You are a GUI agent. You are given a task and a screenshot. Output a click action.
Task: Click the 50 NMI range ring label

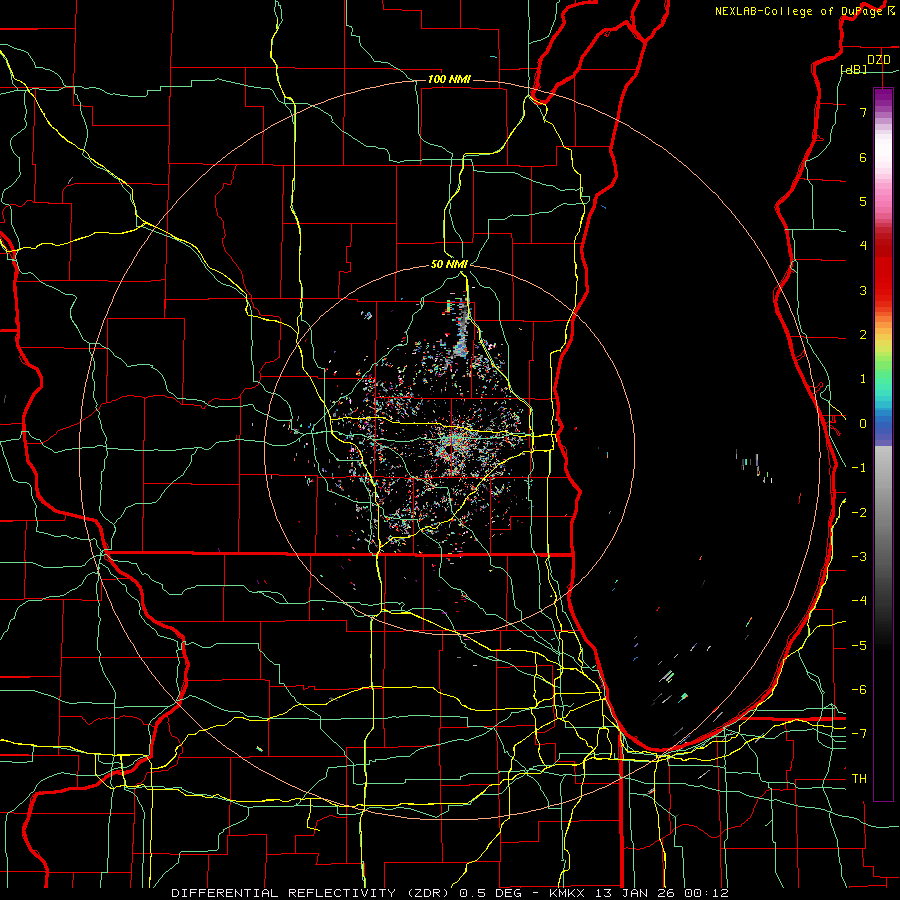(449, 264)
